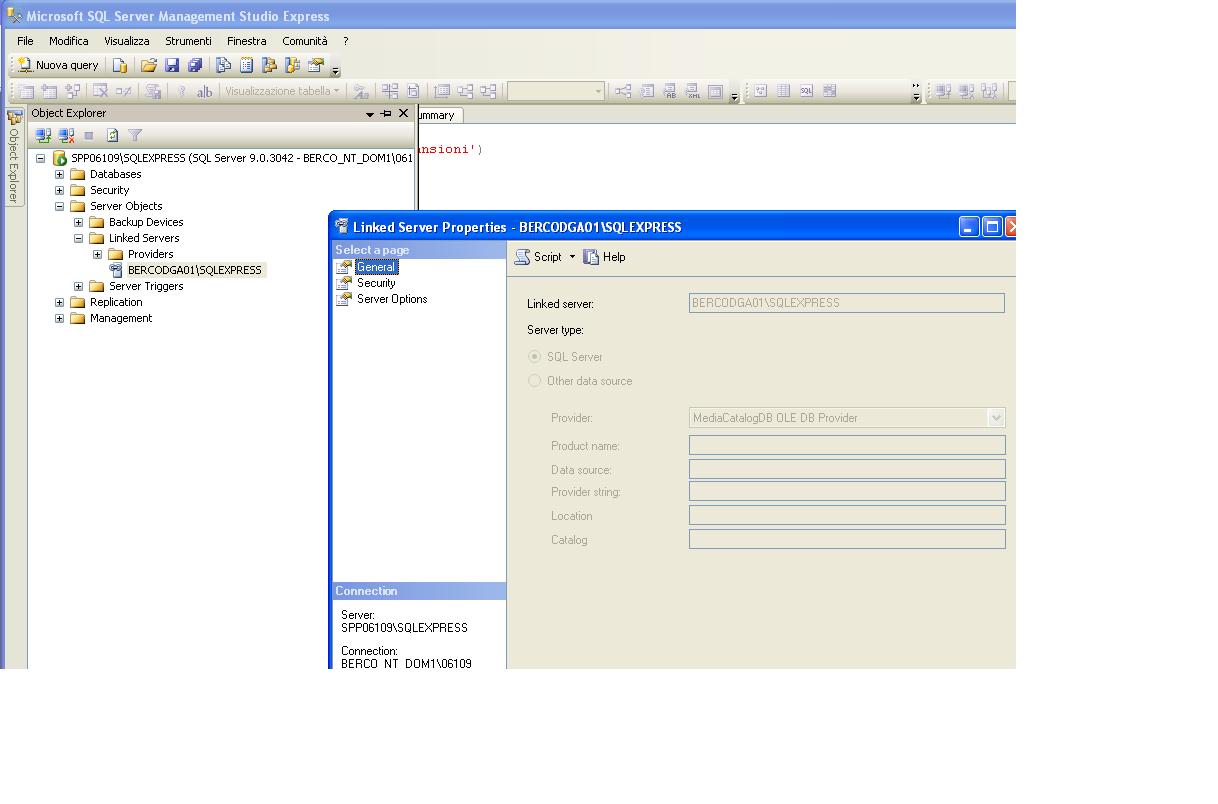The image size is (1218, 804).
Task: Open the Object Explorer window position arrow
Action: (x=370, y=114)
